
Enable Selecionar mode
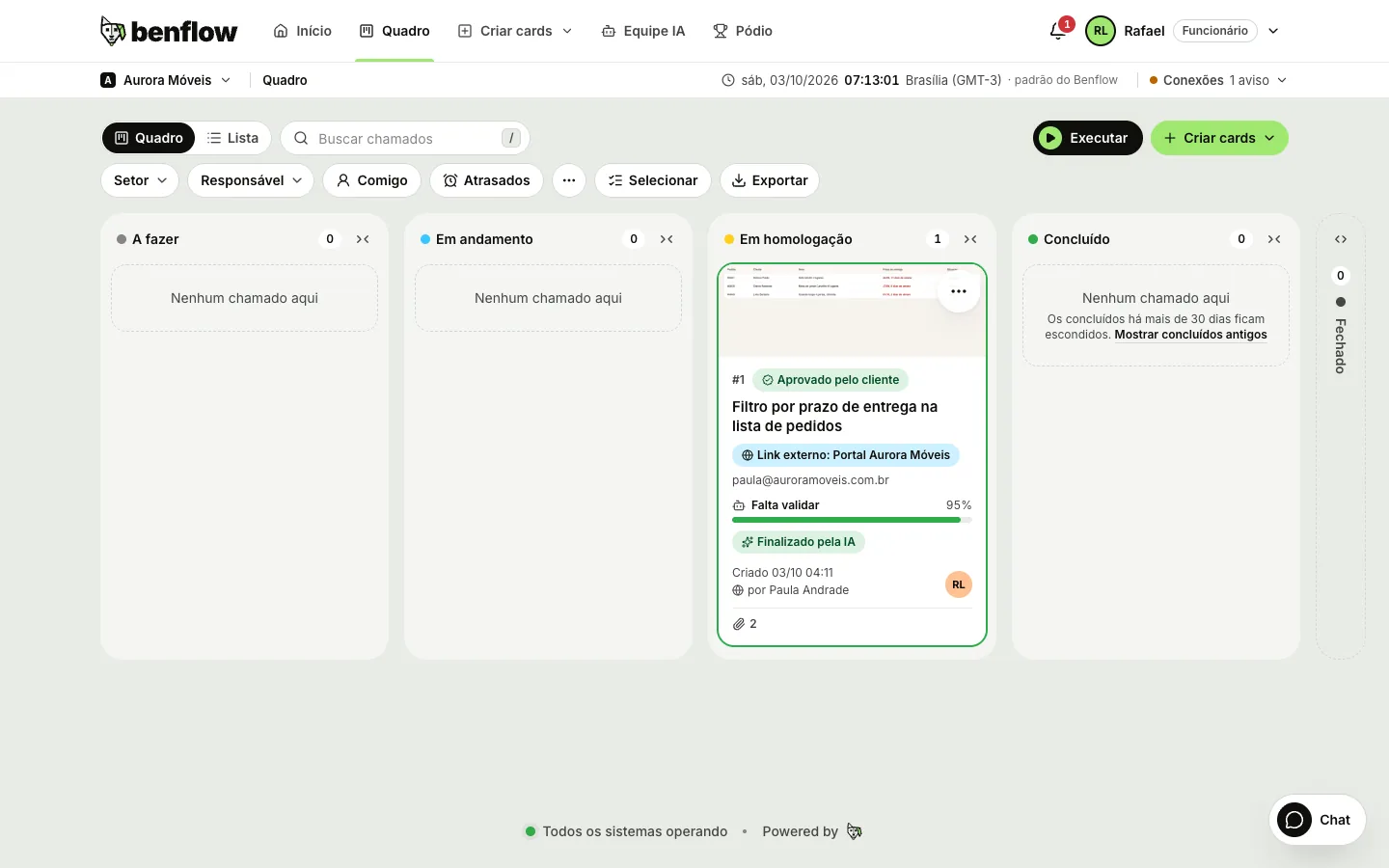click(653, 180)
